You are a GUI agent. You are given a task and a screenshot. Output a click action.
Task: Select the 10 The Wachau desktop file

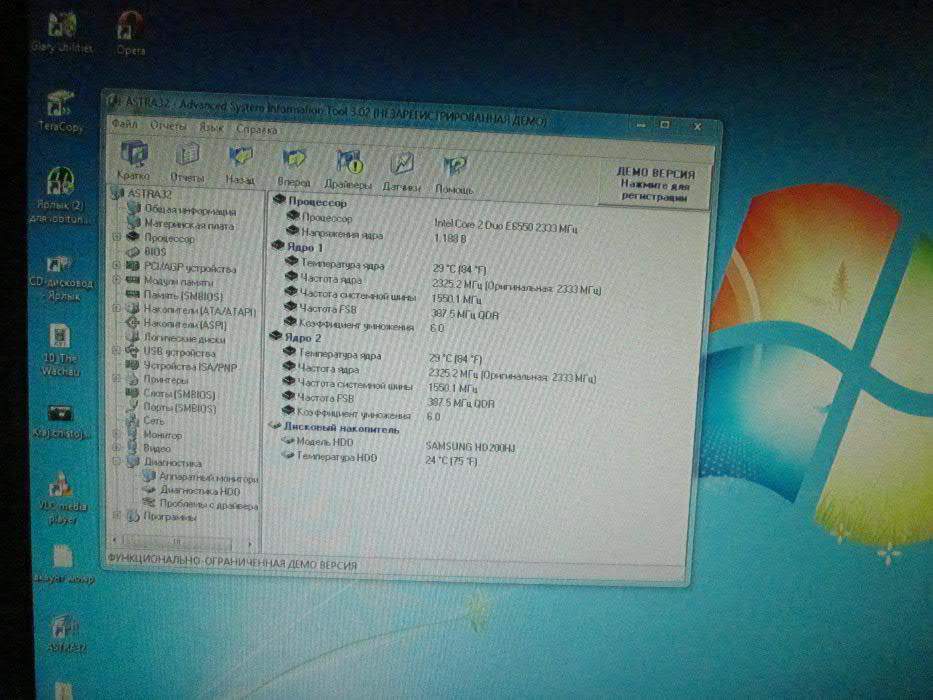(x=60, y=351)
